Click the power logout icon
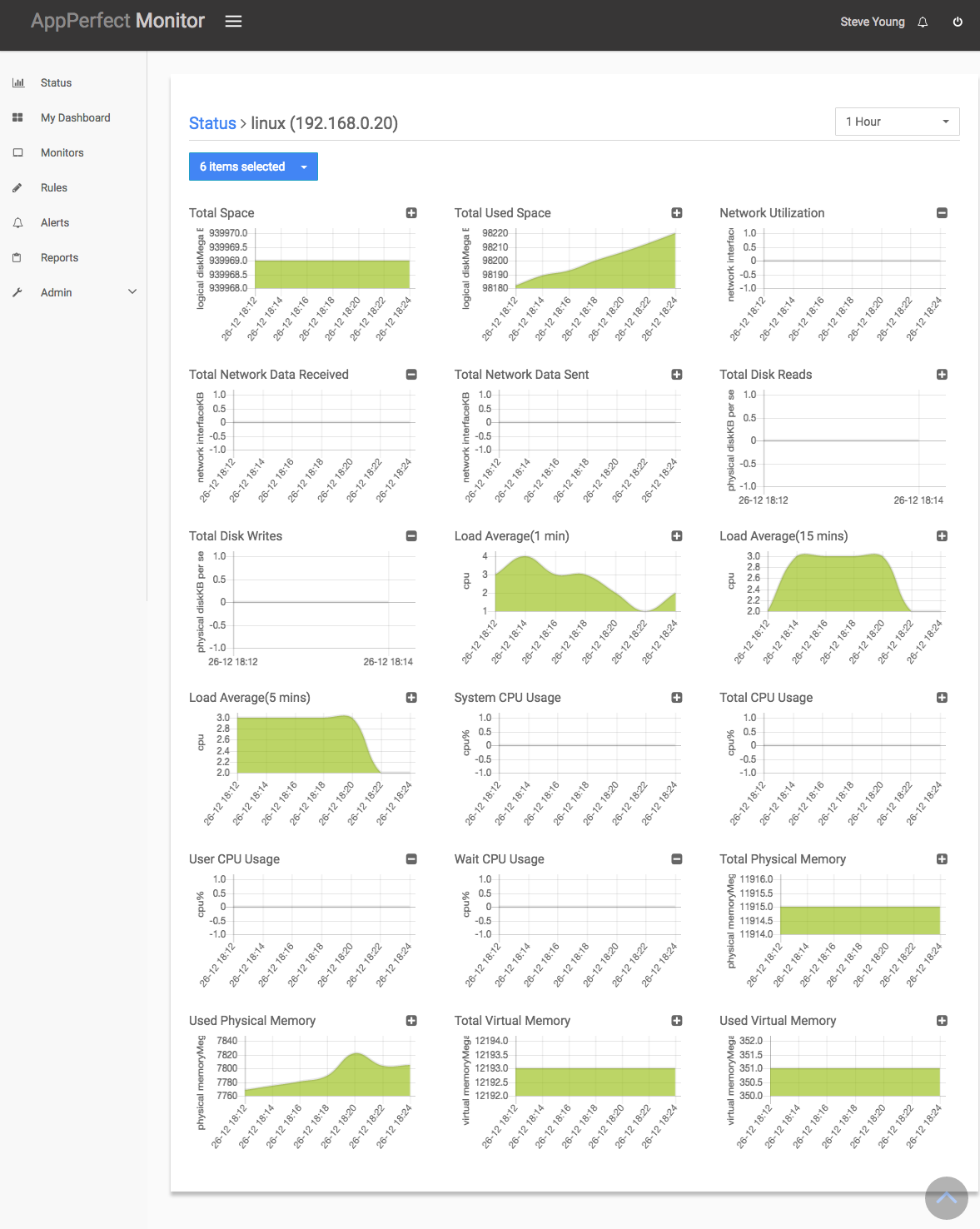Screen dimensions: 980x1229 958,22
